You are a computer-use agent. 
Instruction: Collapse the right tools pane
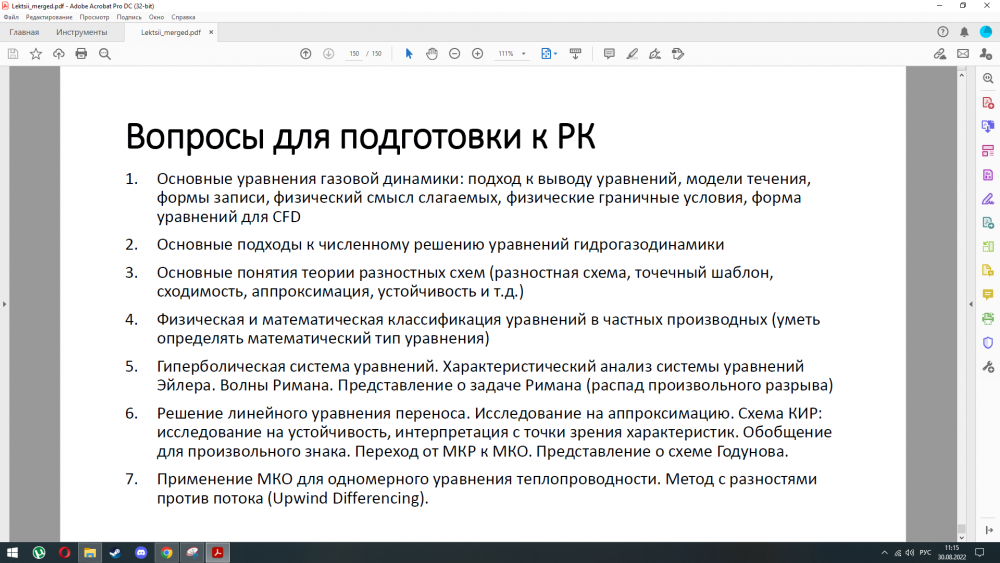click(969, 305)
